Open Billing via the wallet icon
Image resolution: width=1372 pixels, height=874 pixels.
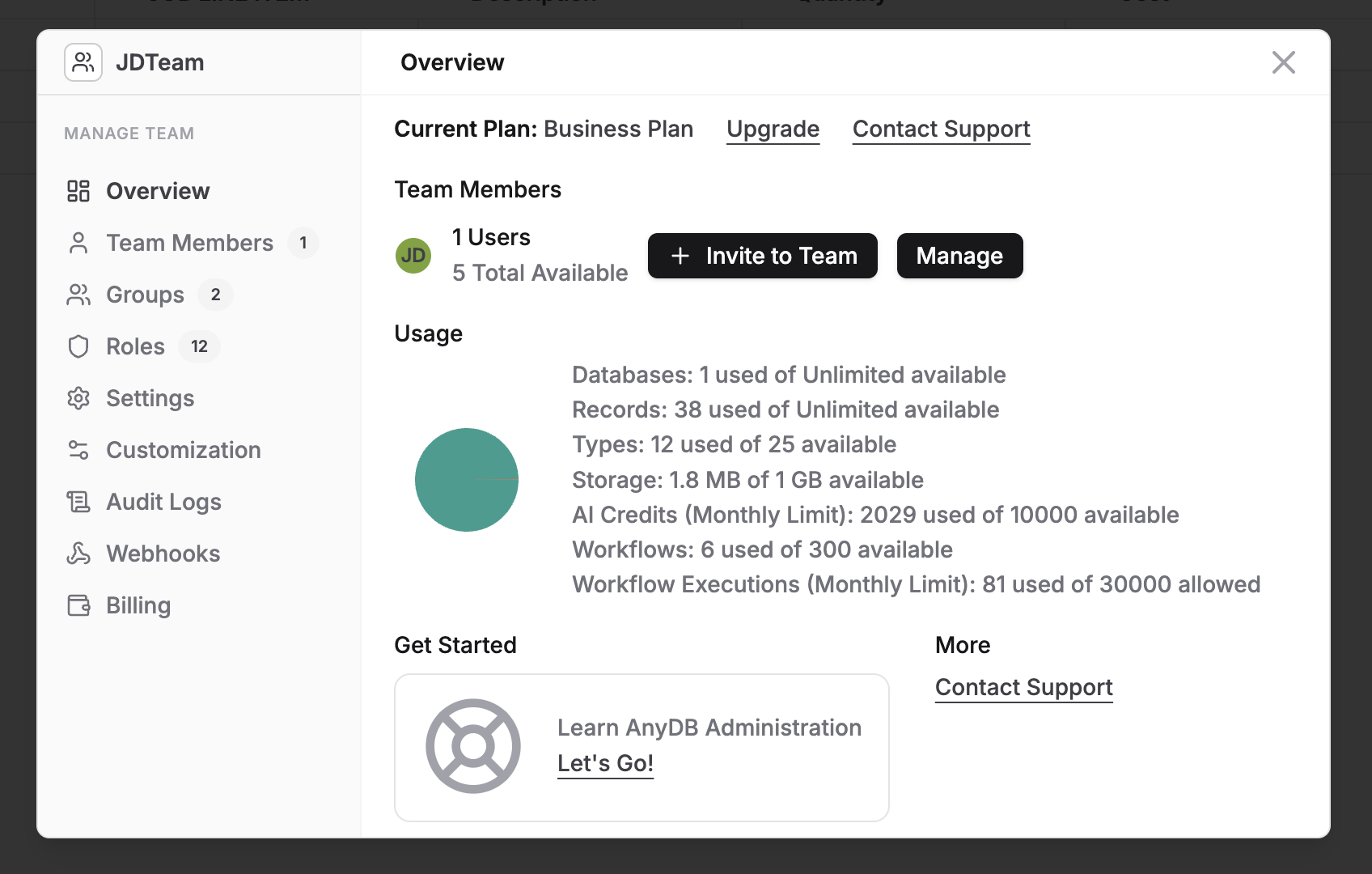click(78, 605)
